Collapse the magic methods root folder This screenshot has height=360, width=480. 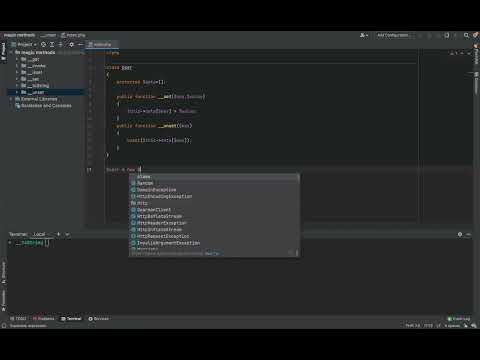click(x=11, y=52)
